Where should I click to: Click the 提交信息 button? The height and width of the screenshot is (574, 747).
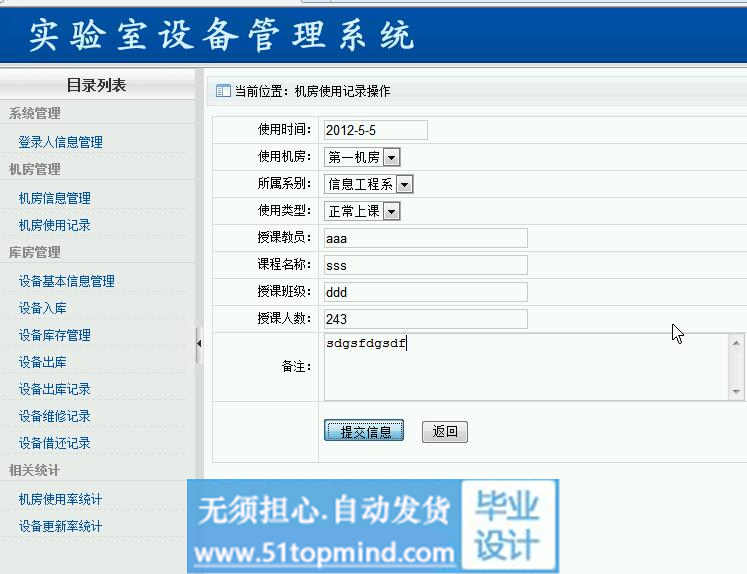(x=364, y=432)
